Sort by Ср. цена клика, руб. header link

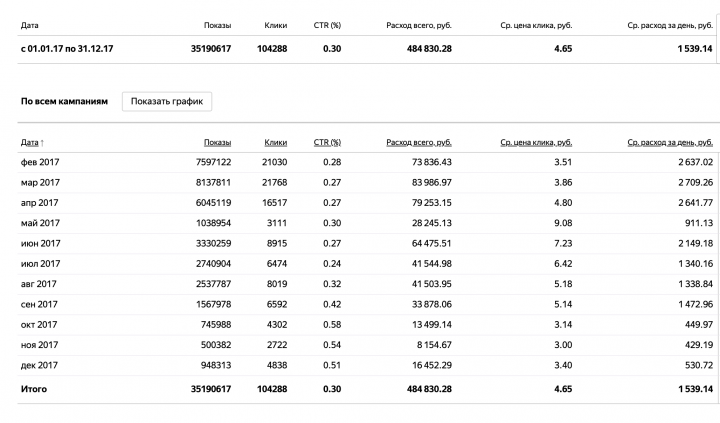coord(536,142)
